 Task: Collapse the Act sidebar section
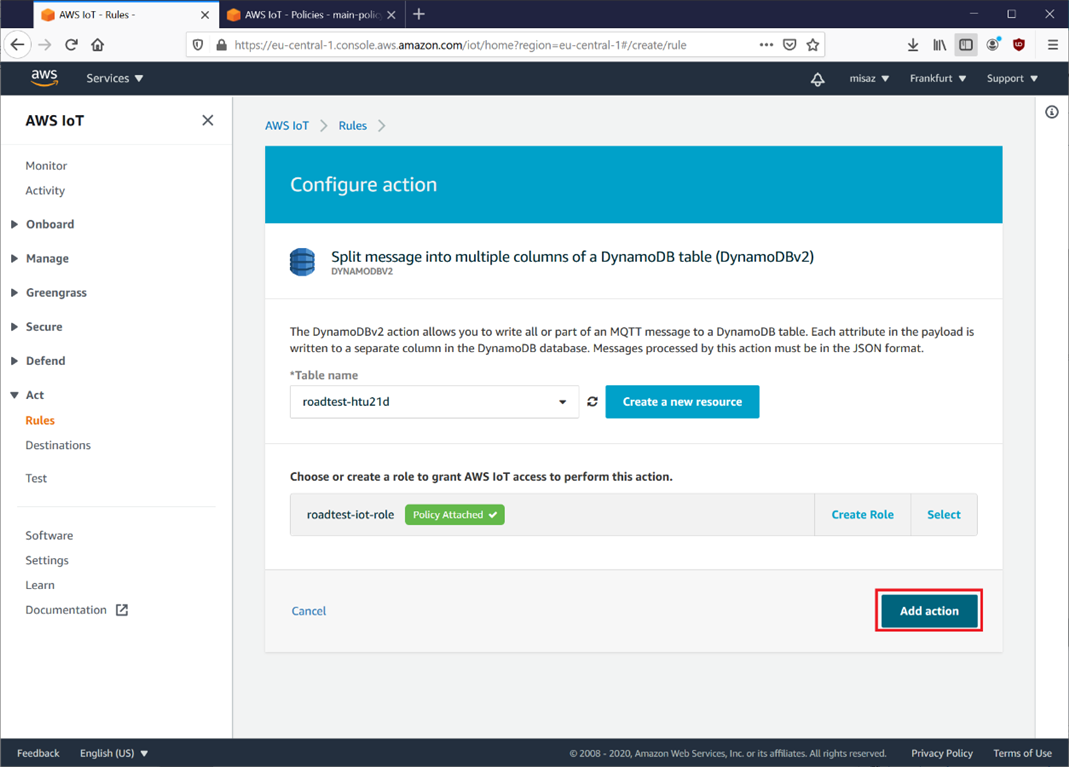(x=34, y=395)
